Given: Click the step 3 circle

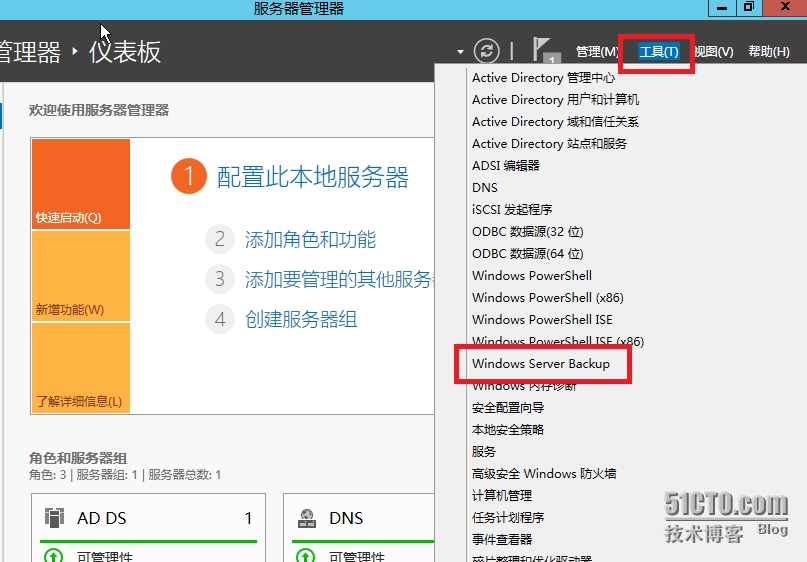Looking at the screenshot, I should tap(220, 279).
